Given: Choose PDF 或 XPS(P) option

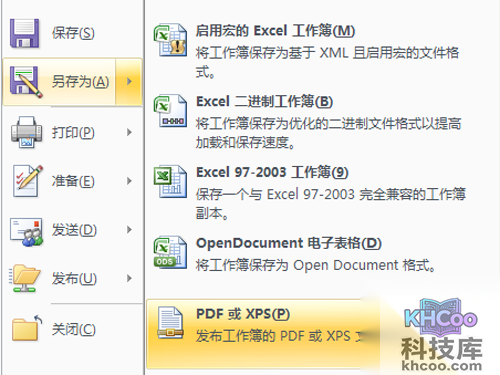Looking at the screenshot, I should click(x=243, y=314).
